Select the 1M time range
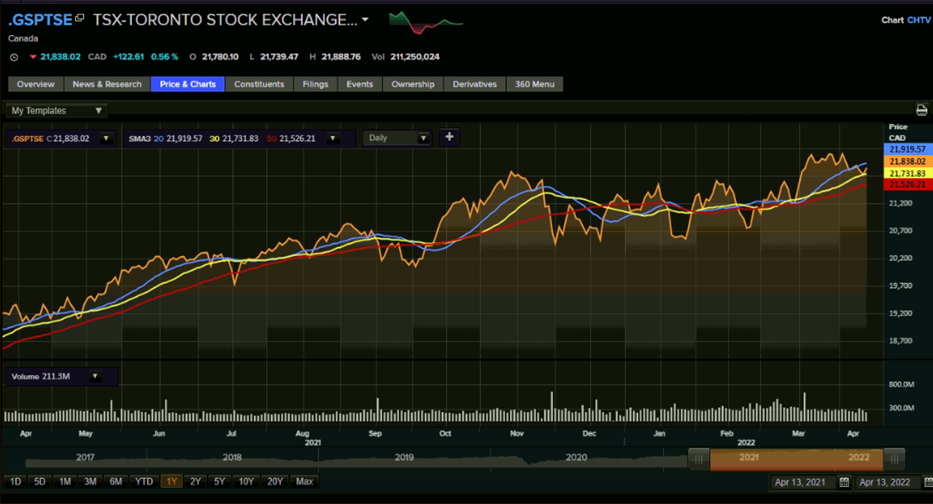933x504 pixels. pos(65,481)
